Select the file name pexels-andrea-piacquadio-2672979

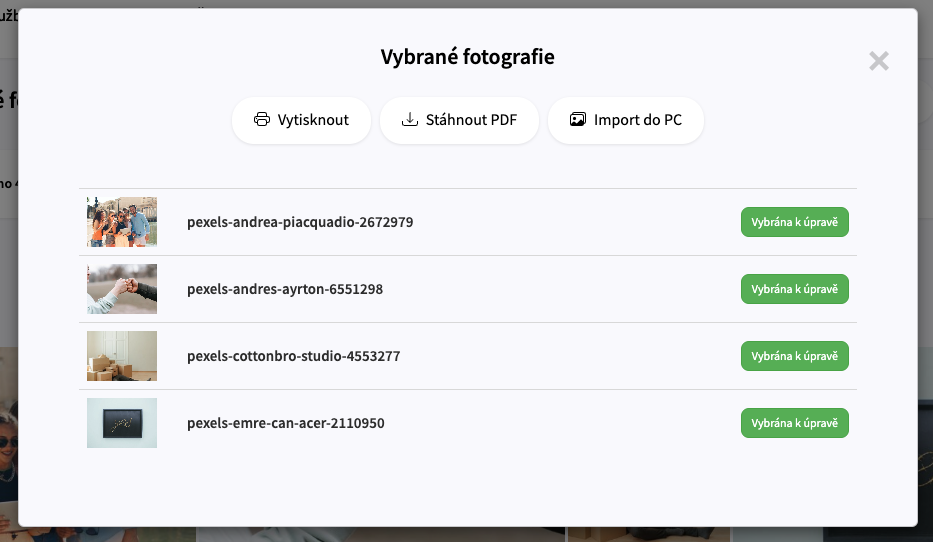coord(300,222)
